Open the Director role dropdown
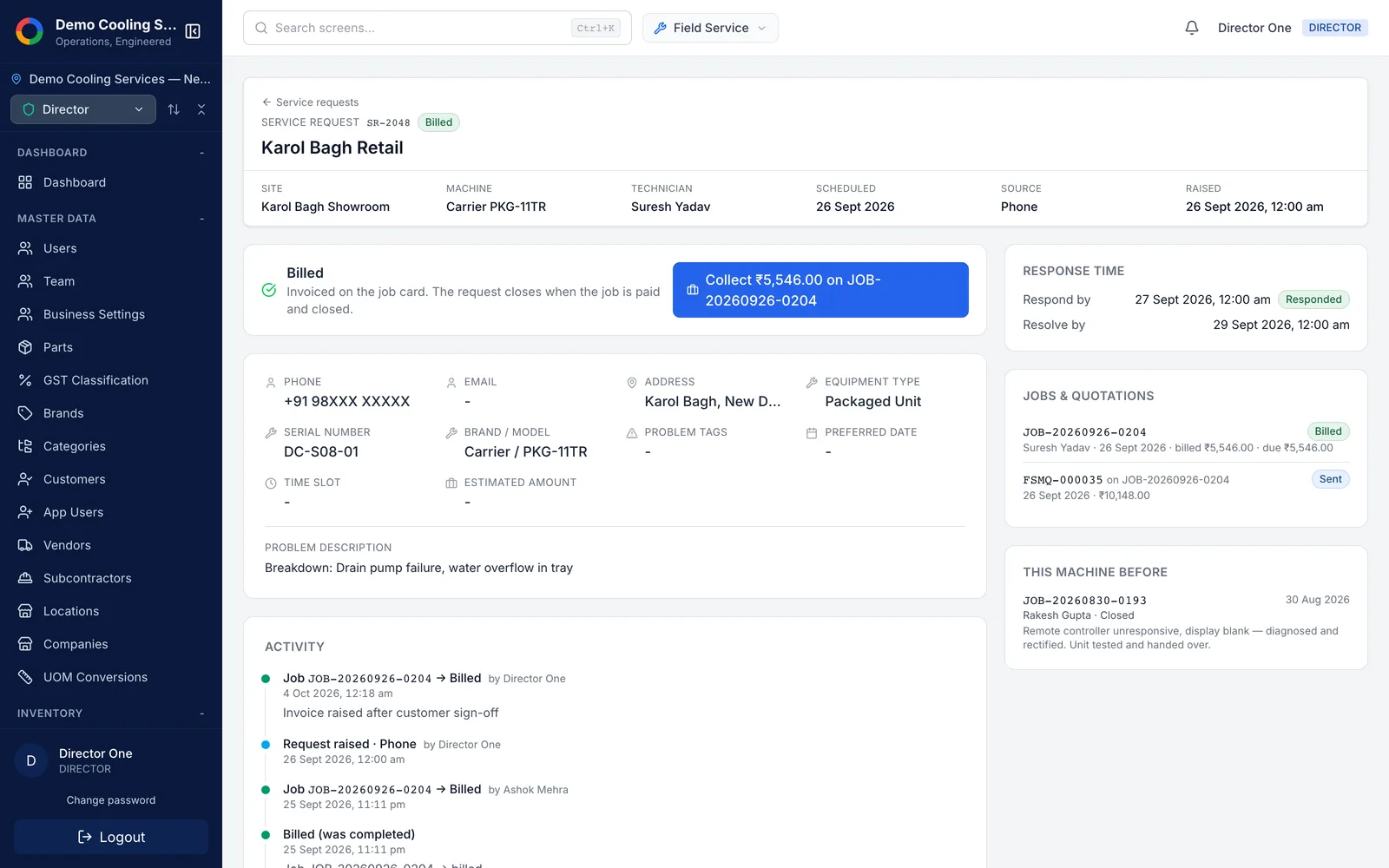The width and height of the screenshot is (1389, 868). [x=83, y=109]
